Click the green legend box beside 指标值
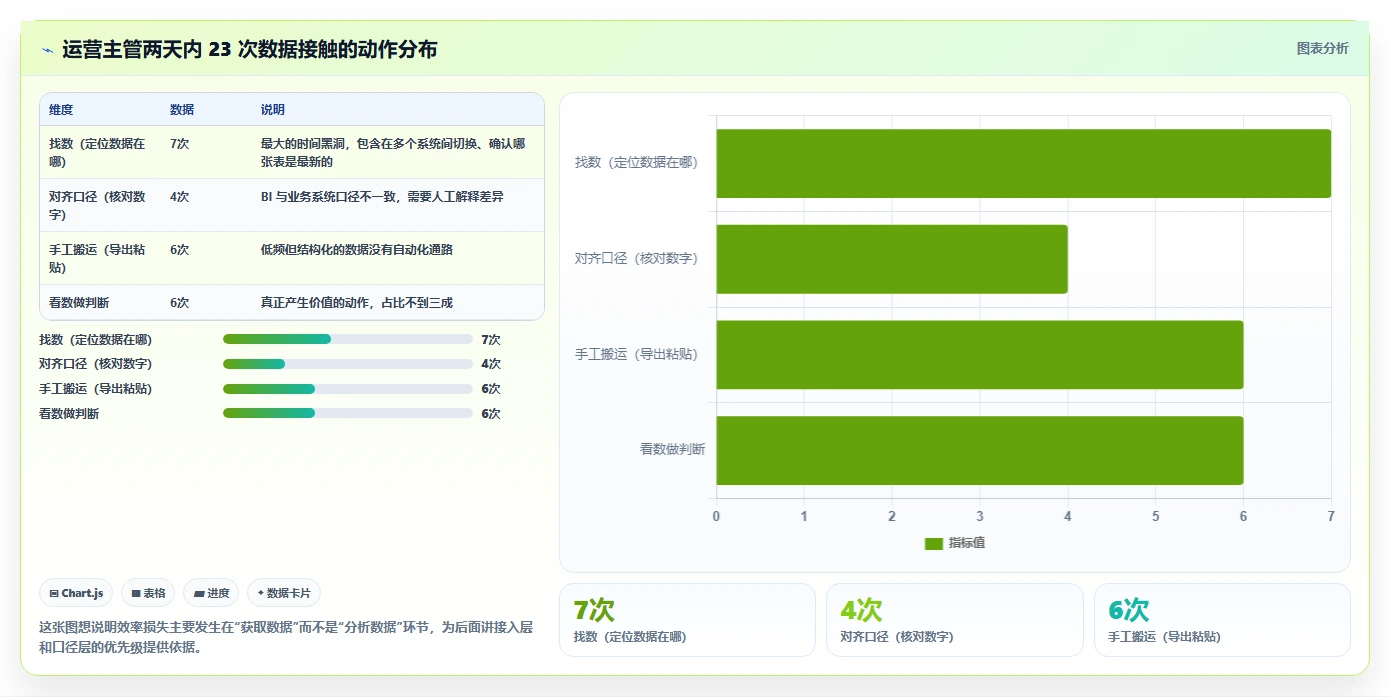The width and height of the screenshot is (1390, 697). (934, 543)
